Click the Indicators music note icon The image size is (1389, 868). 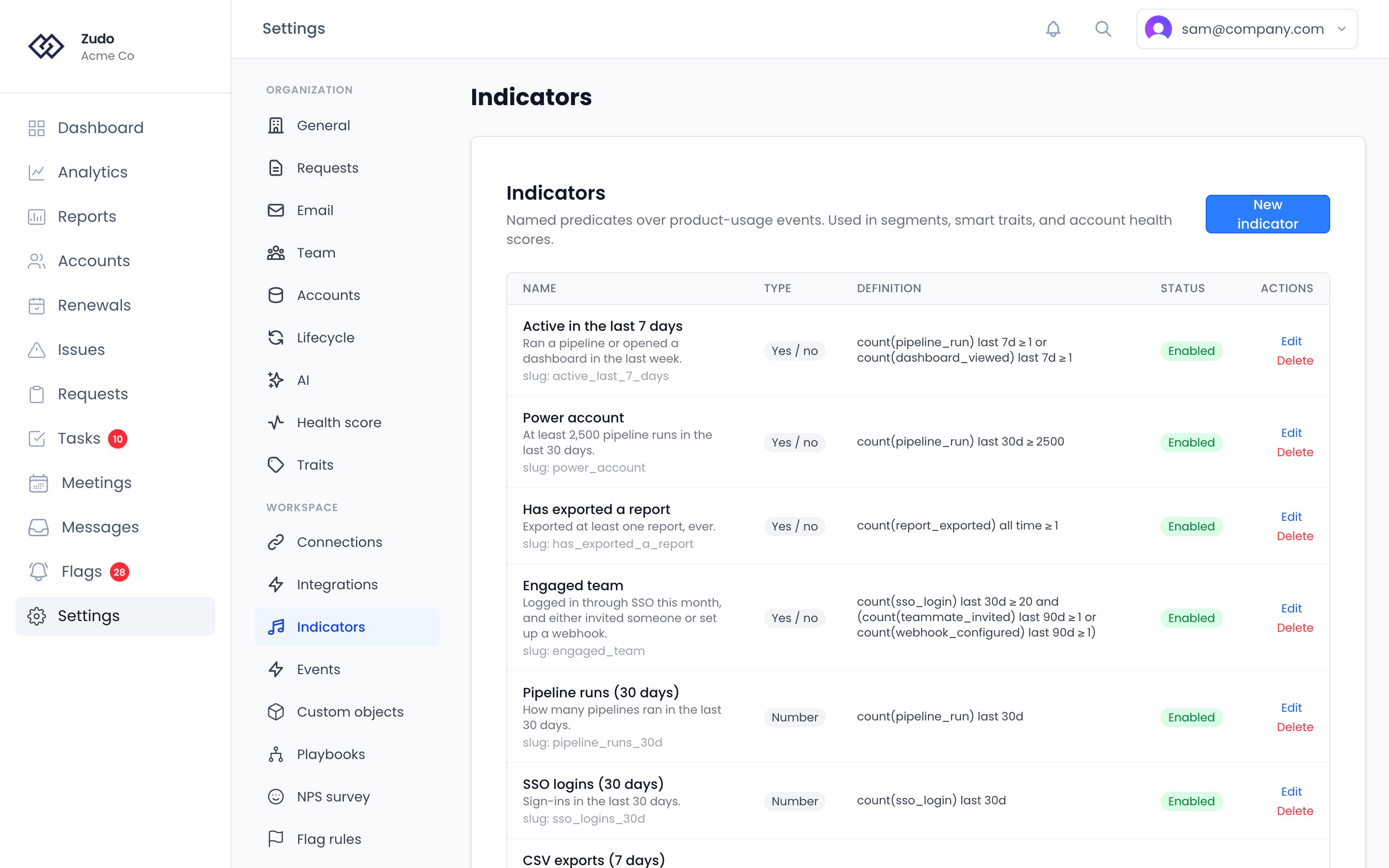pyautogui.click(x=275, y=627)
